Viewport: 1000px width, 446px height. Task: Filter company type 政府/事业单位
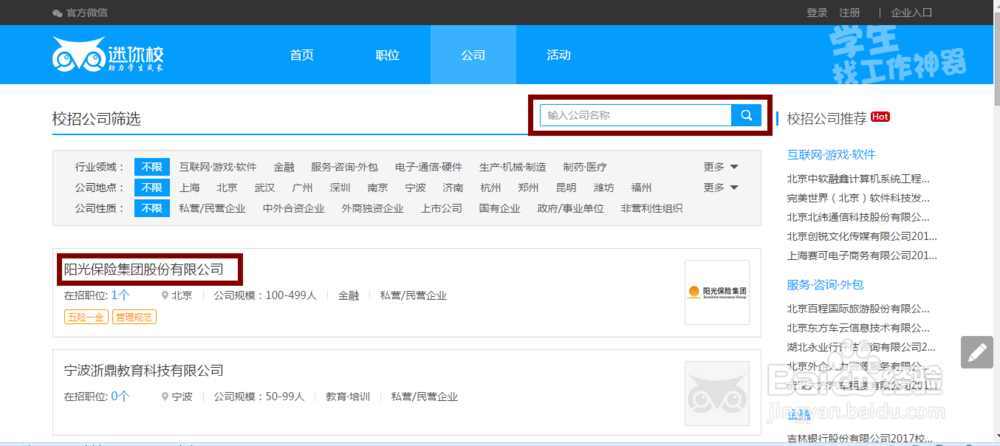pyautogui.click(x=571, y=208)
